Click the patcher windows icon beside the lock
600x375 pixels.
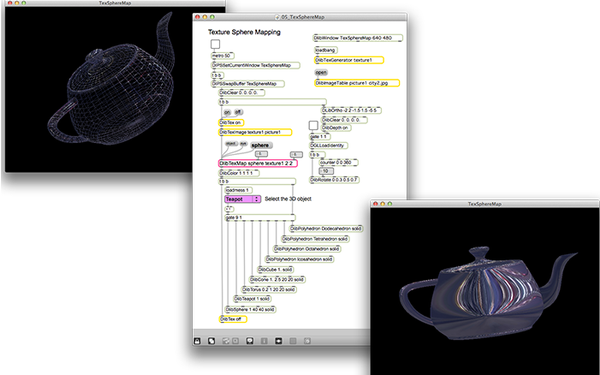(211, 341)
